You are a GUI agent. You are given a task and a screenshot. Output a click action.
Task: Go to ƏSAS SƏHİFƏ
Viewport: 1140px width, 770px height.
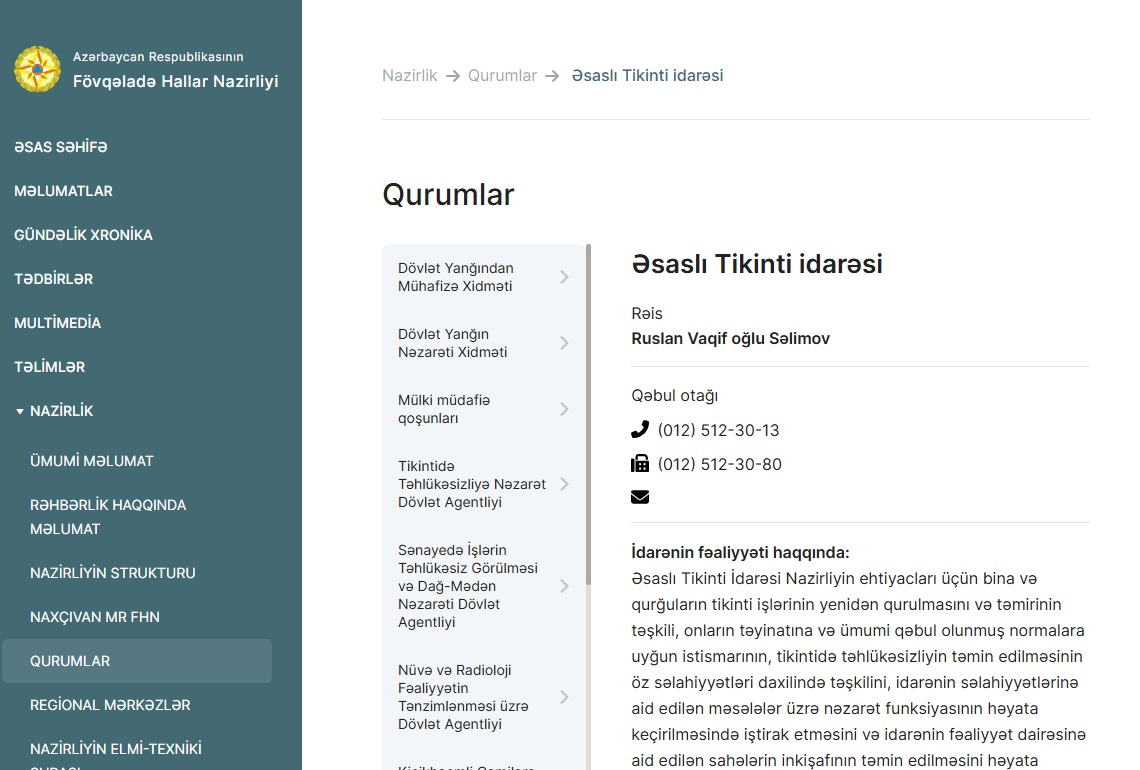coord(61,147)
